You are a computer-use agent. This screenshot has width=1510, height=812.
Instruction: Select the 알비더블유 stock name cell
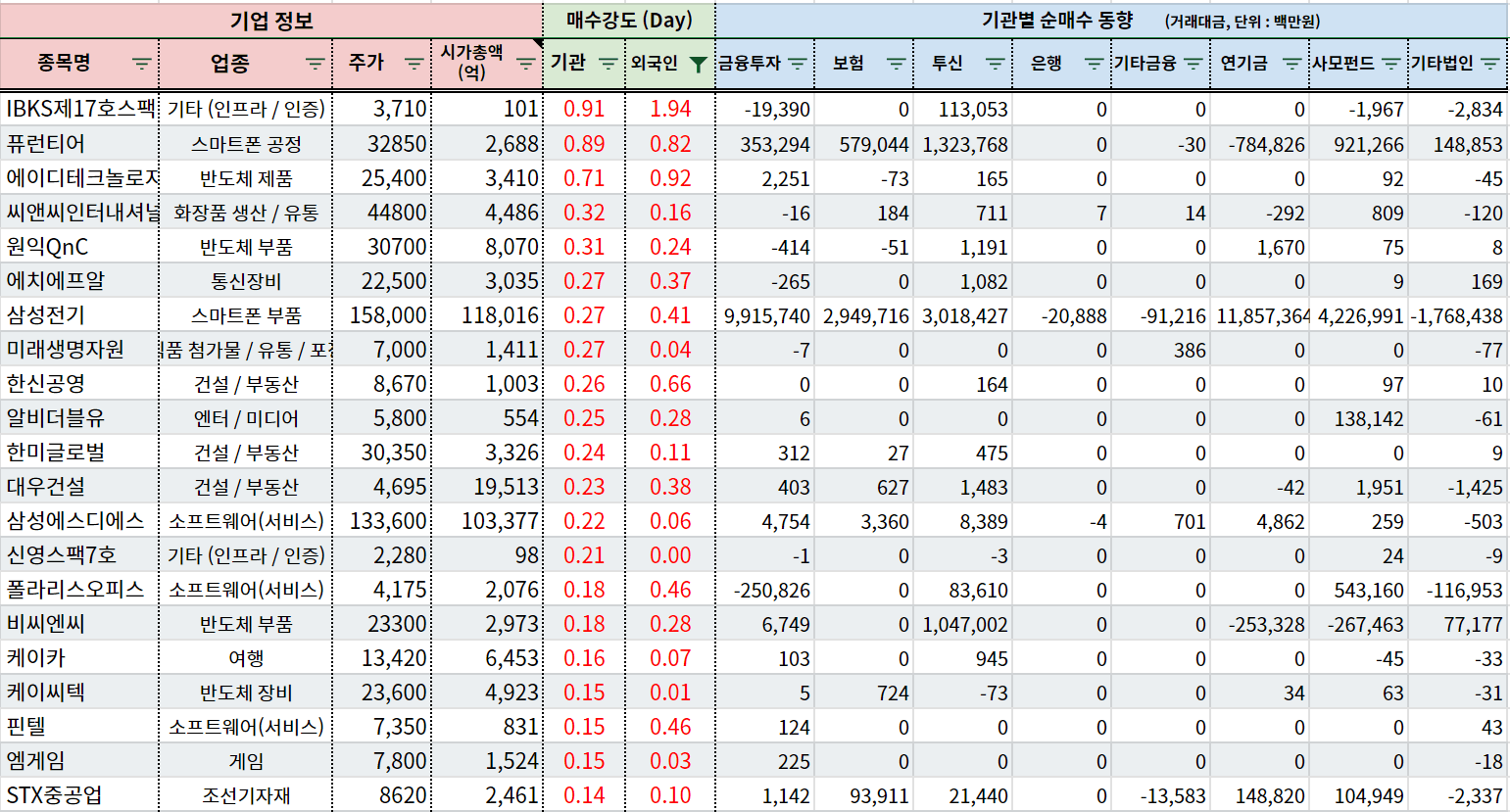click(x=79, y=418)
